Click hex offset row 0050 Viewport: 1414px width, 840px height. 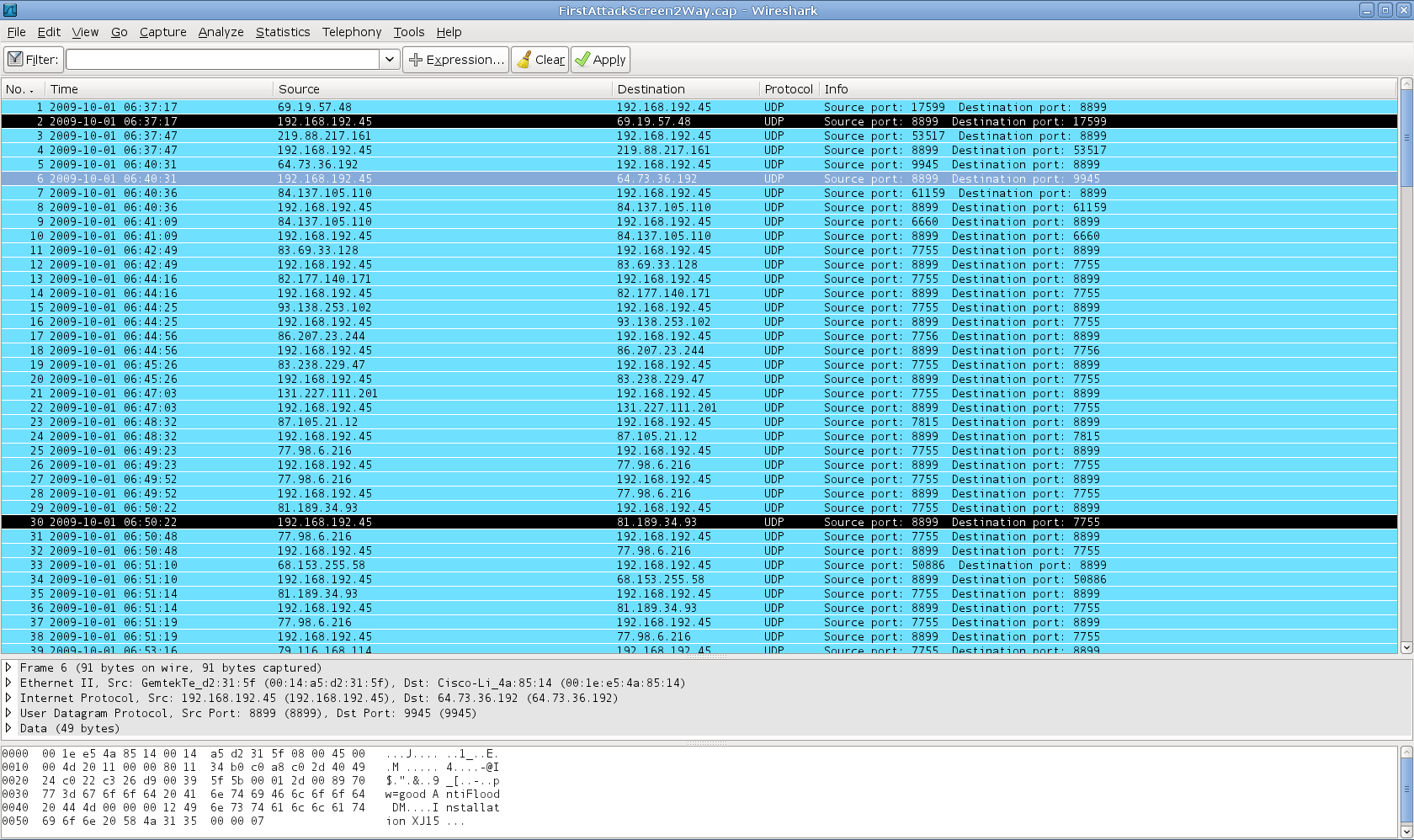(x=15, y=821)
